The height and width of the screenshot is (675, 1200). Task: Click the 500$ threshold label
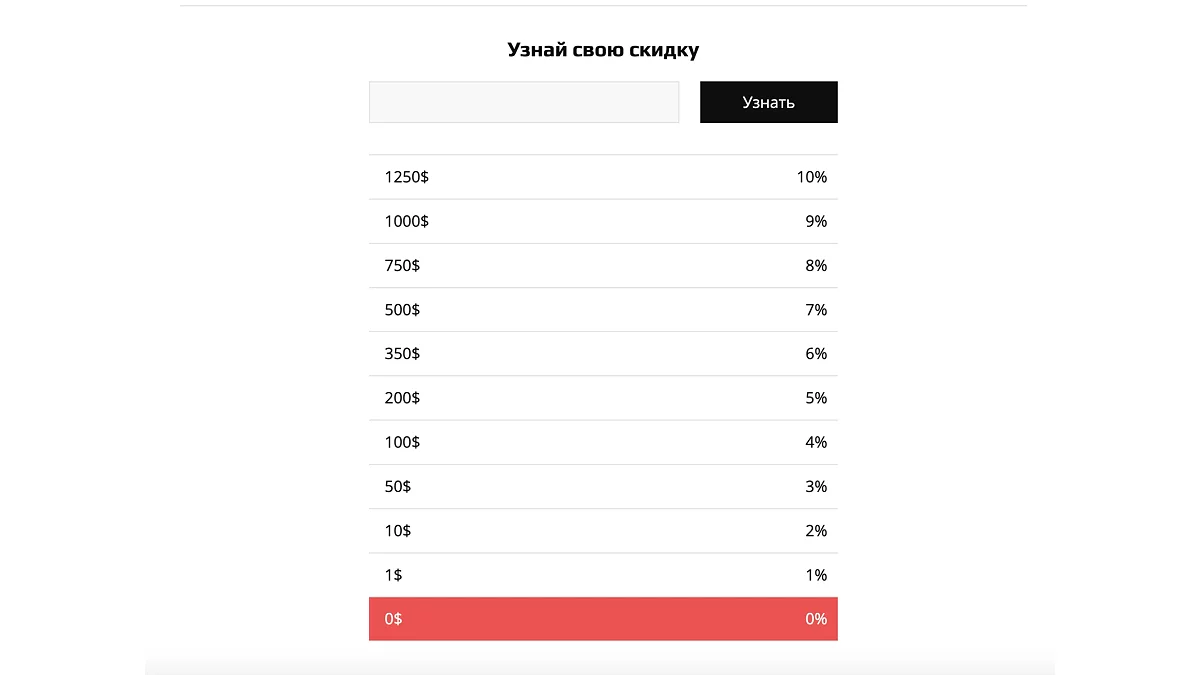click(x=402, y=310)
